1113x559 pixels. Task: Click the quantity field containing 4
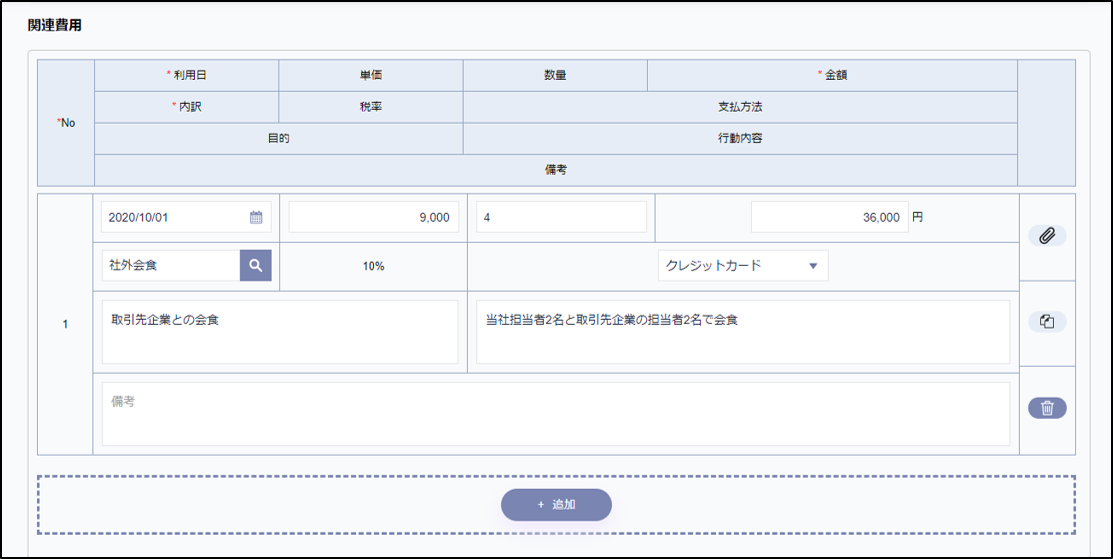(x=560, y=217)
